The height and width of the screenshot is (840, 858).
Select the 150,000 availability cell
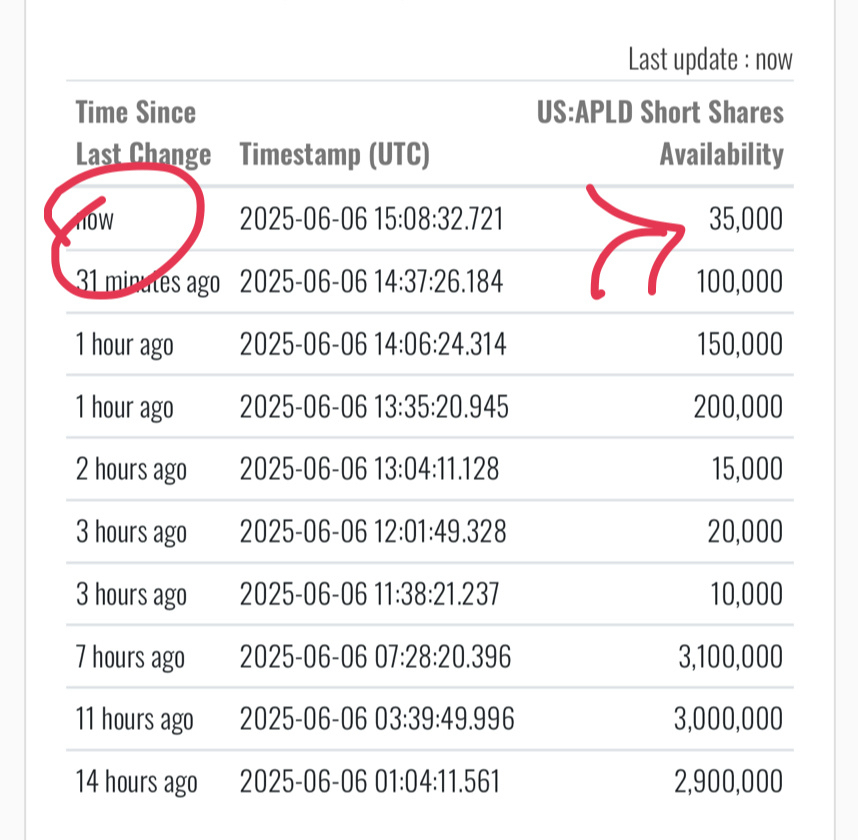[x=739, y=344]
